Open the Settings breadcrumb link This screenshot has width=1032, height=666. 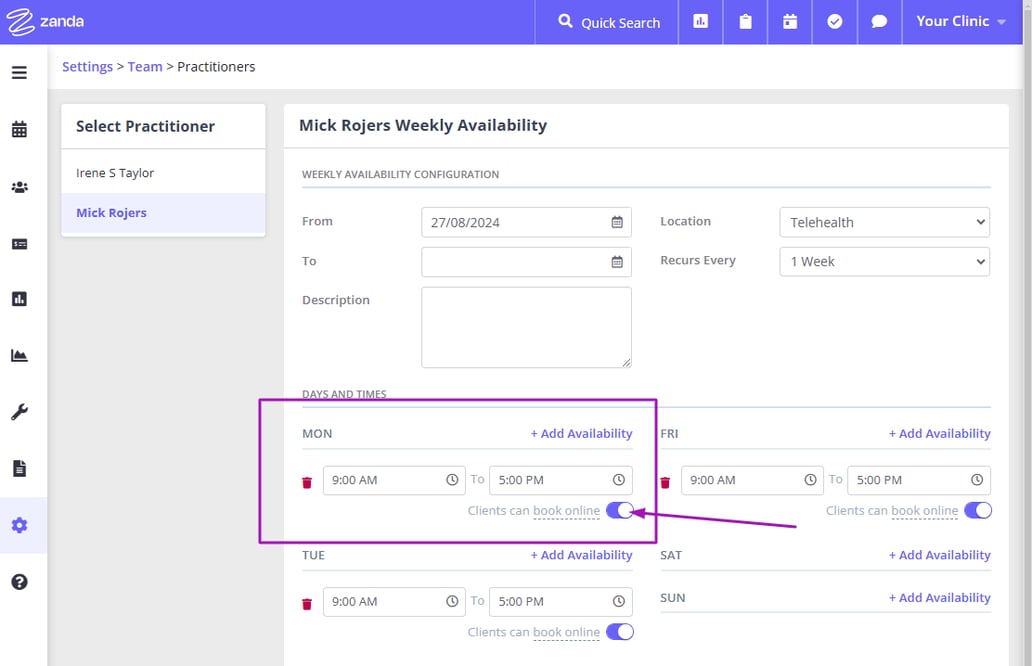point(87,67)
